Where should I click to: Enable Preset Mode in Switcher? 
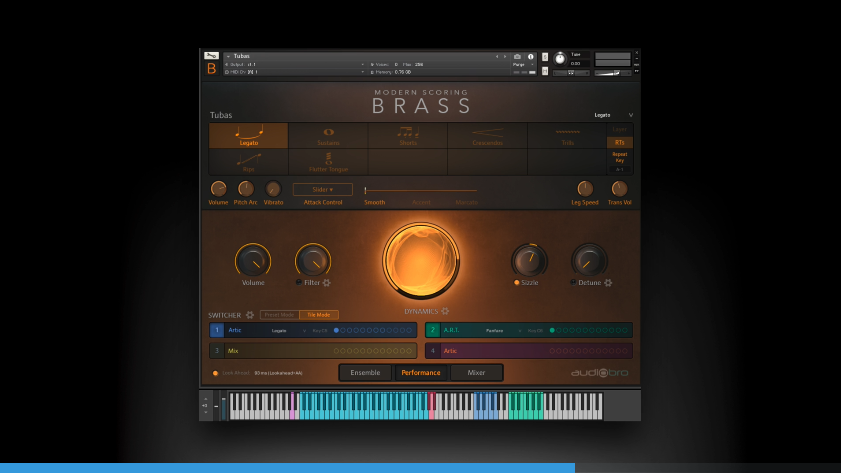click(x=279, y=315)
